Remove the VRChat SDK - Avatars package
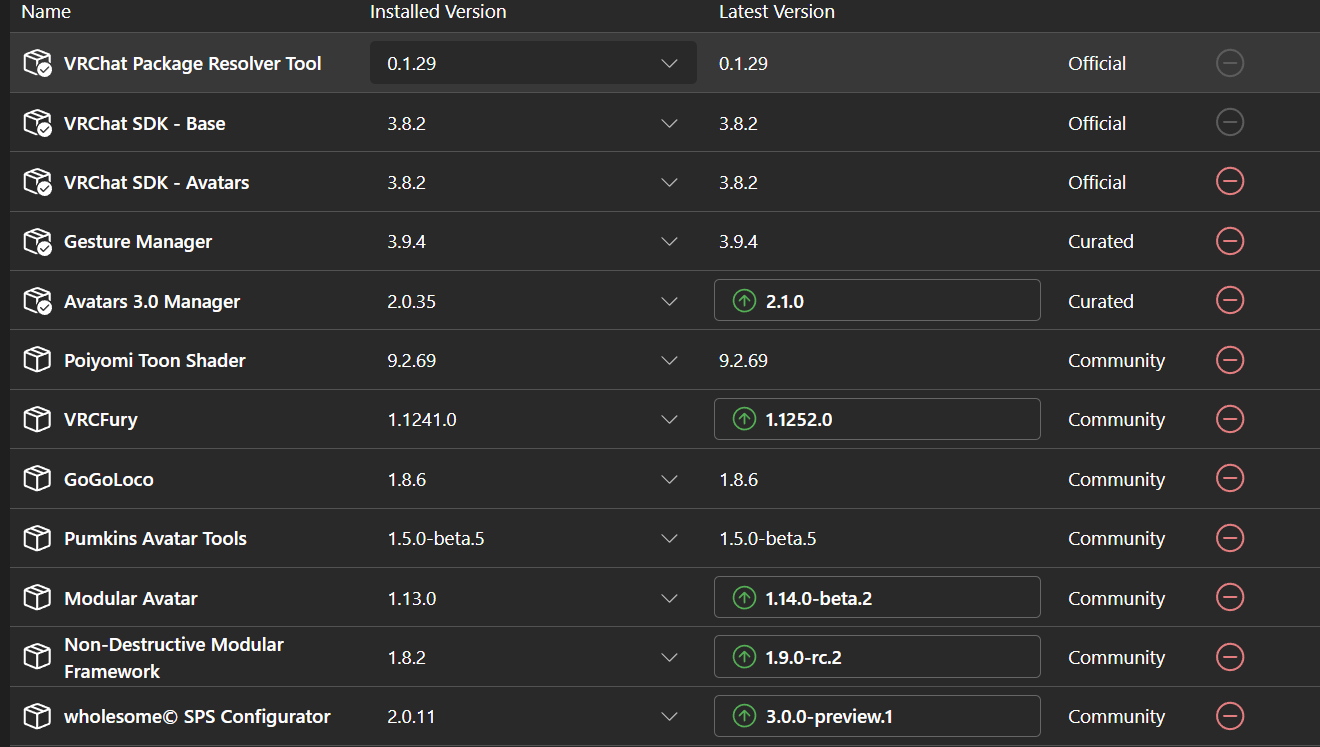This screenshot has width=1320, height=747. coord(1229,182)
